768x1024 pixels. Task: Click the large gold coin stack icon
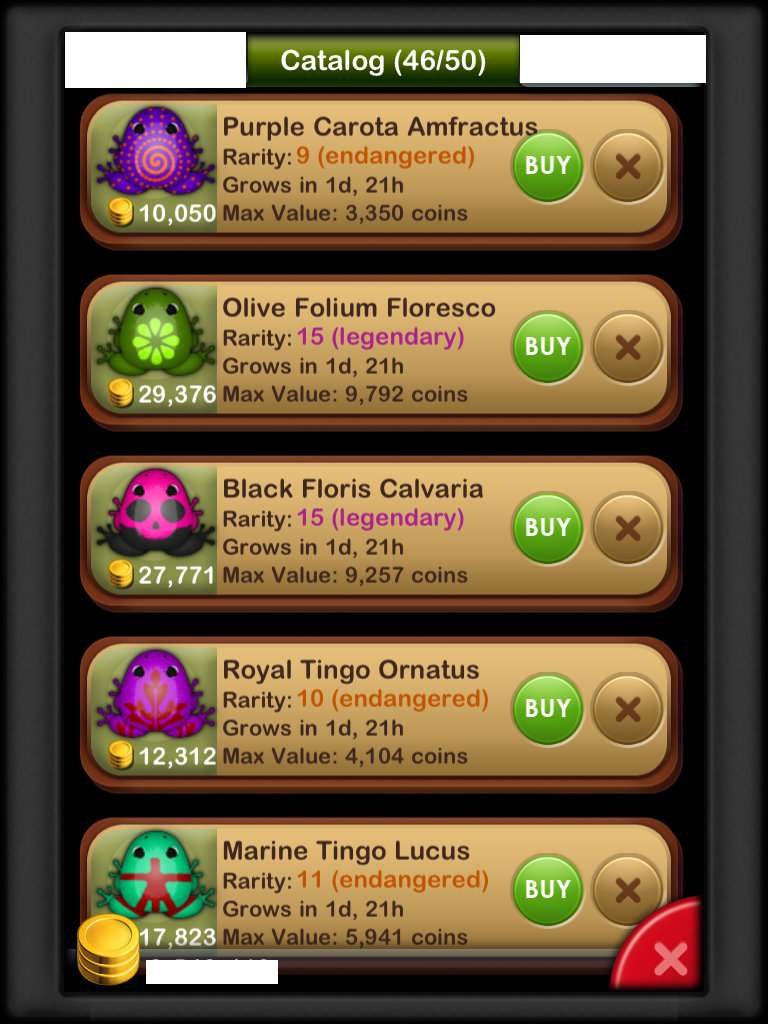click(108, 949)
